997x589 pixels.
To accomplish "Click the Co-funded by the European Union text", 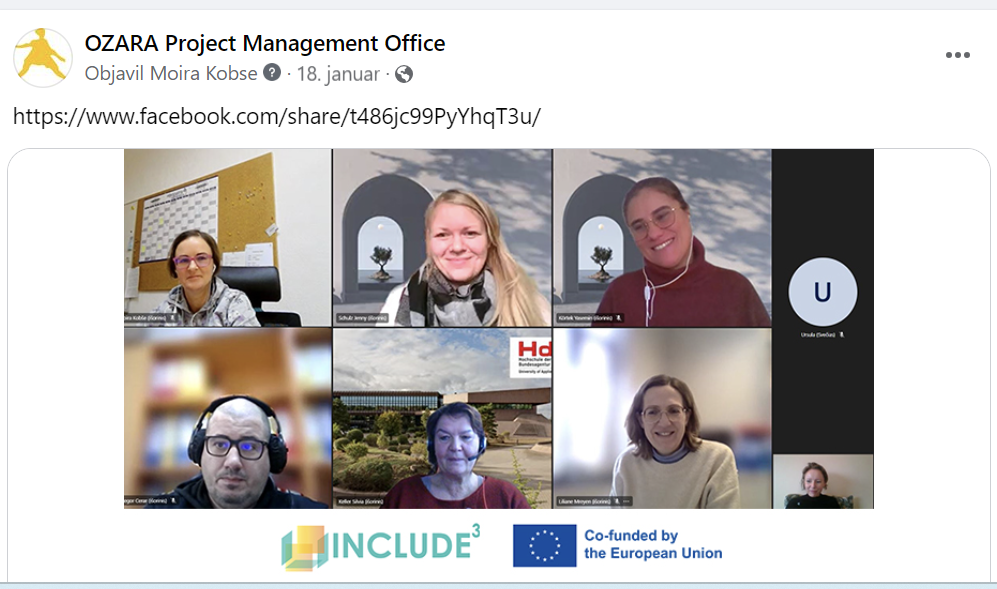I will pyautogui.click(x=653, y=544).
